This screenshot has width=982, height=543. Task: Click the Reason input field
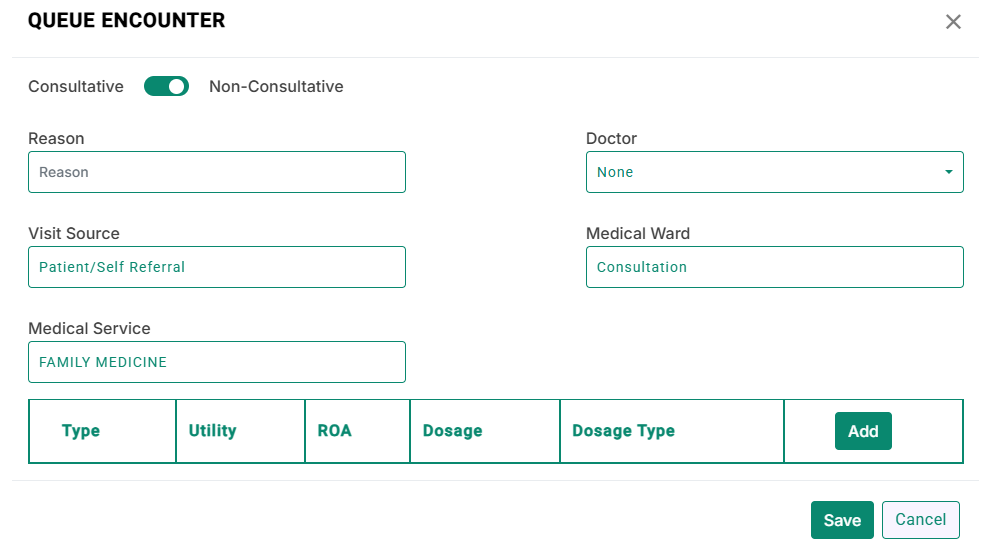(217, 172)
